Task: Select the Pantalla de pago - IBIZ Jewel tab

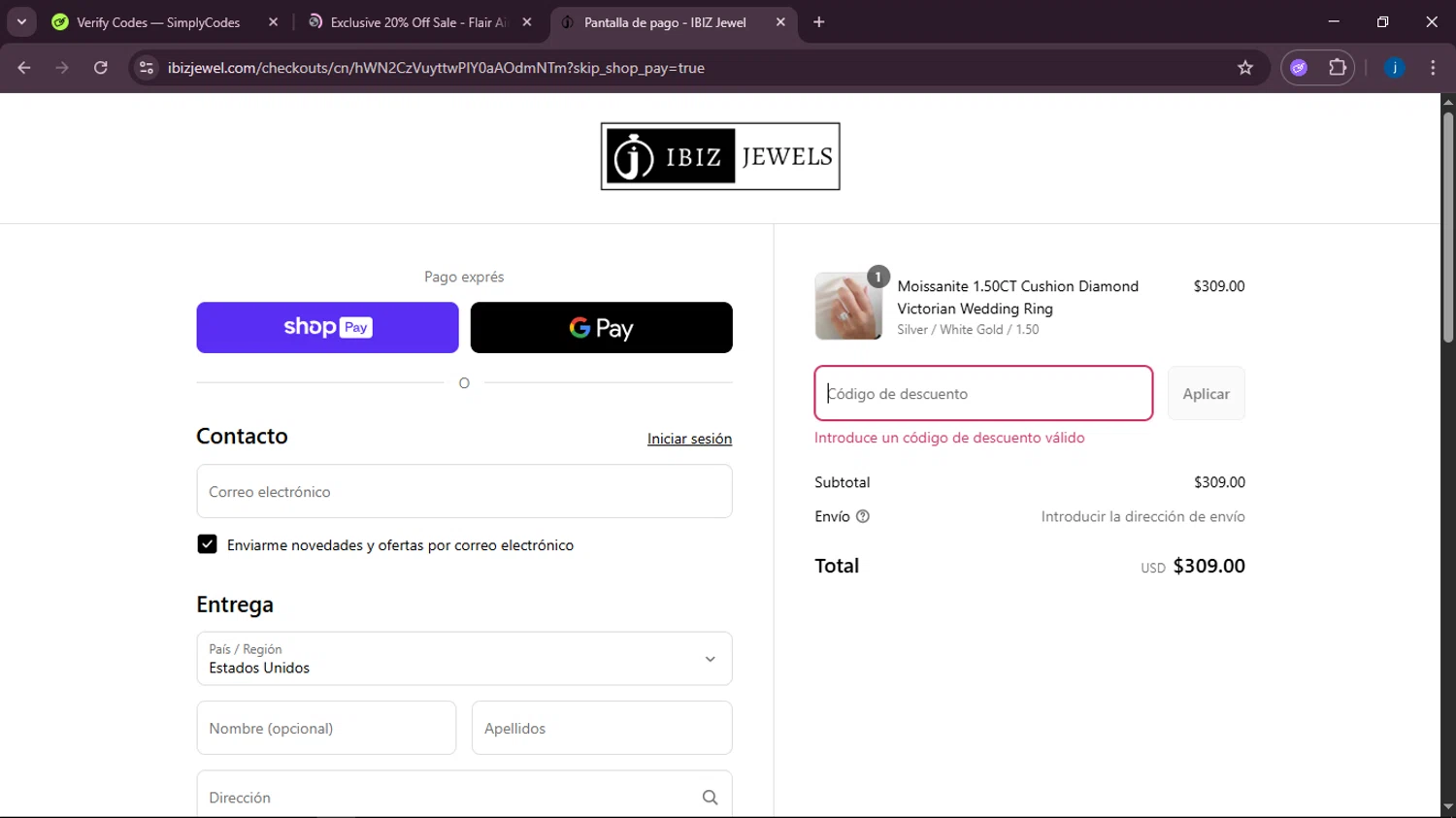Action: (x=665, y=22)
